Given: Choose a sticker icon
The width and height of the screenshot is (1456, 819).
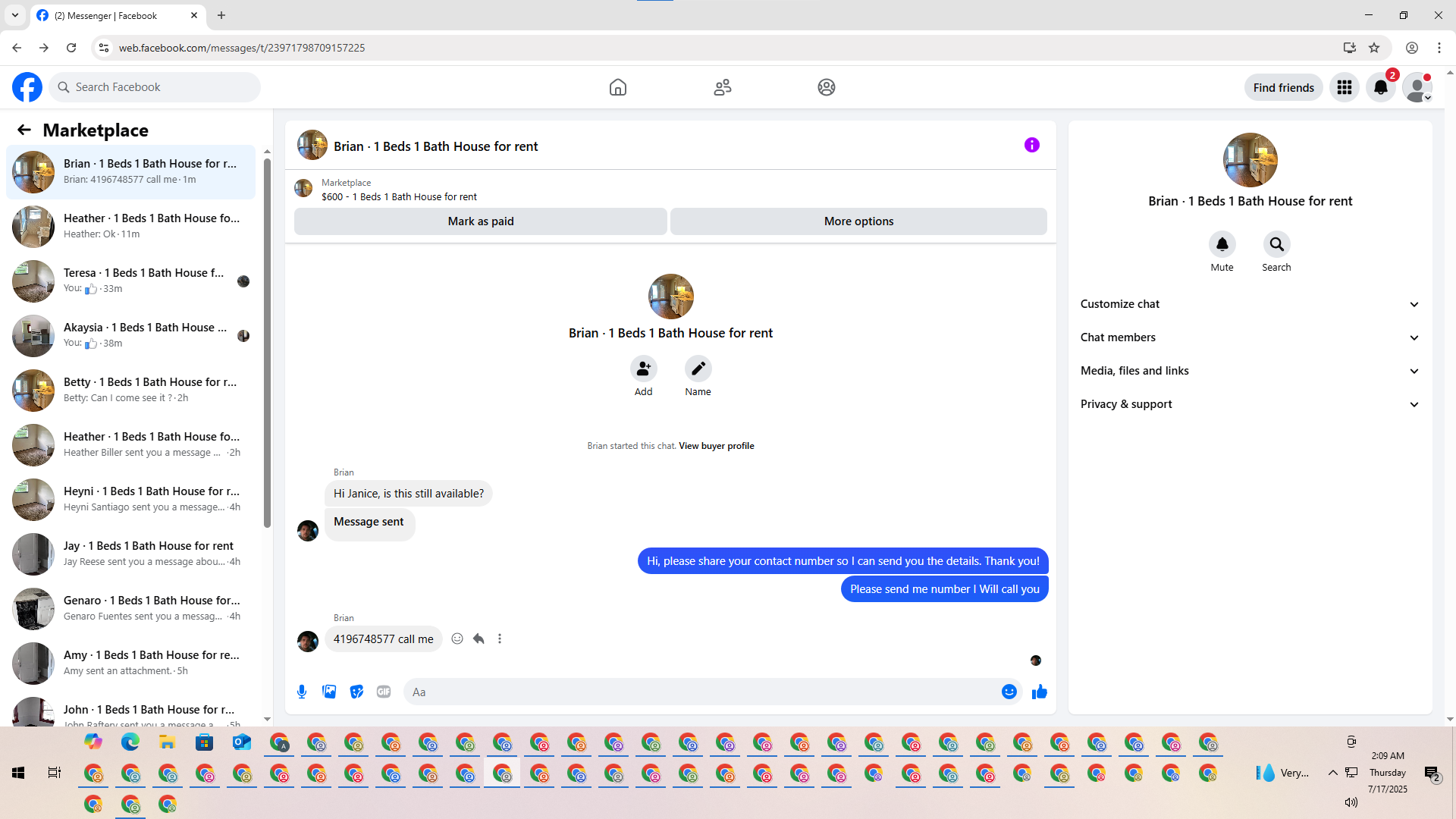Looking at the screenshot, I should pyautogui.click(x=356, y=692).
